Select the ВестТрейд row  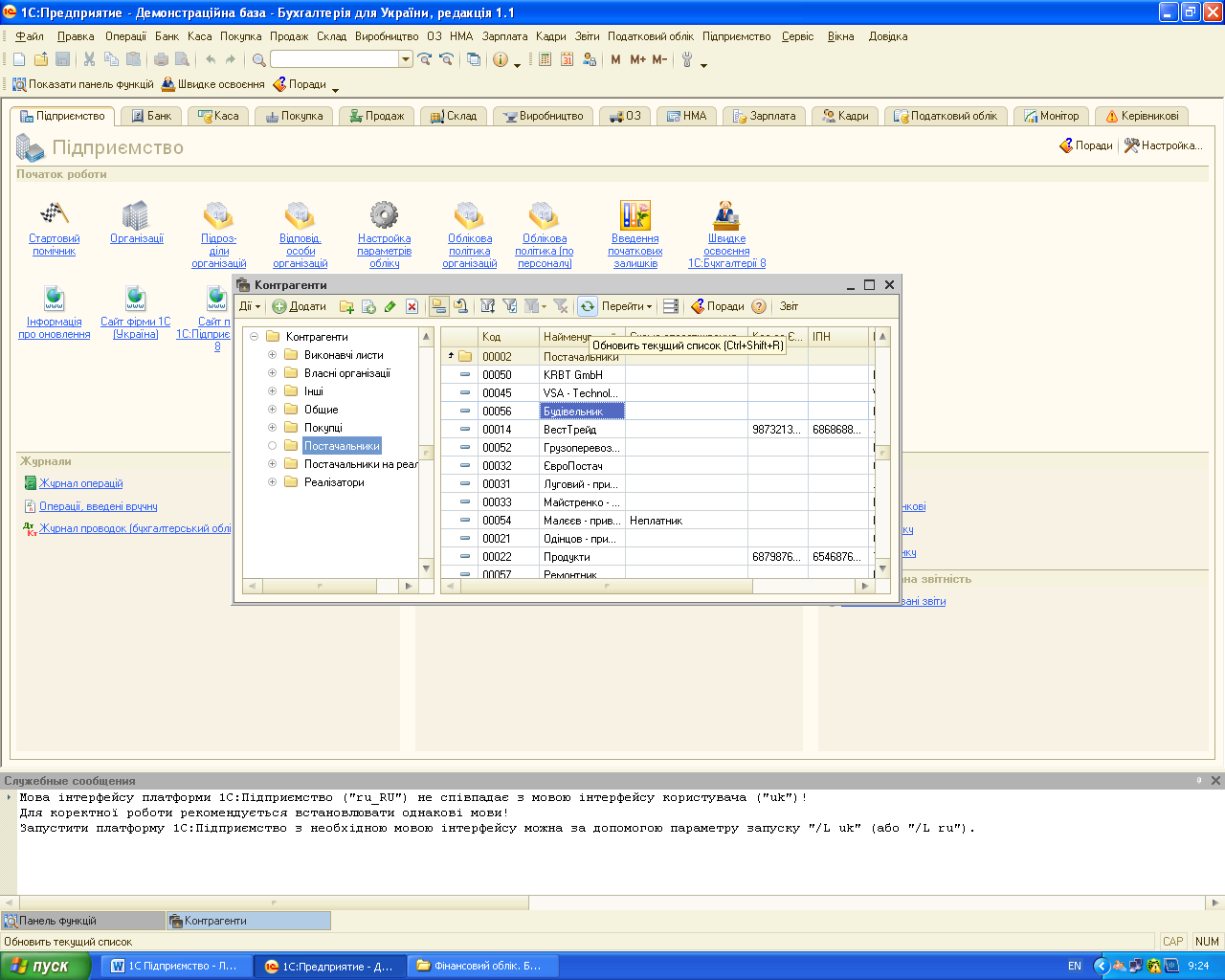(x=657, y=430)
